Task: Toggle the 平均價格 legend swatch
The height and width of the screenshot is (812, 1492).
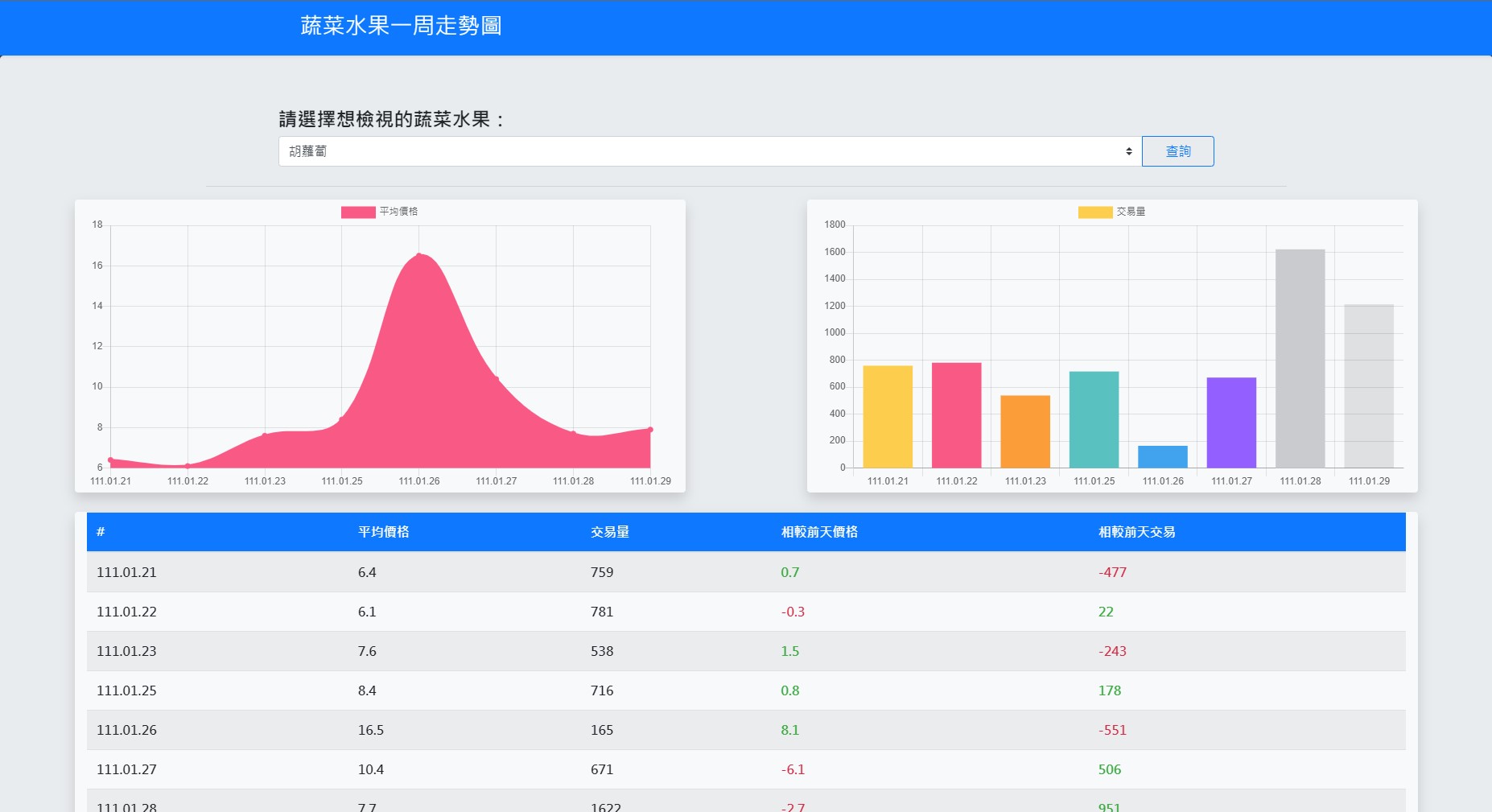Action: click(358, 212)
